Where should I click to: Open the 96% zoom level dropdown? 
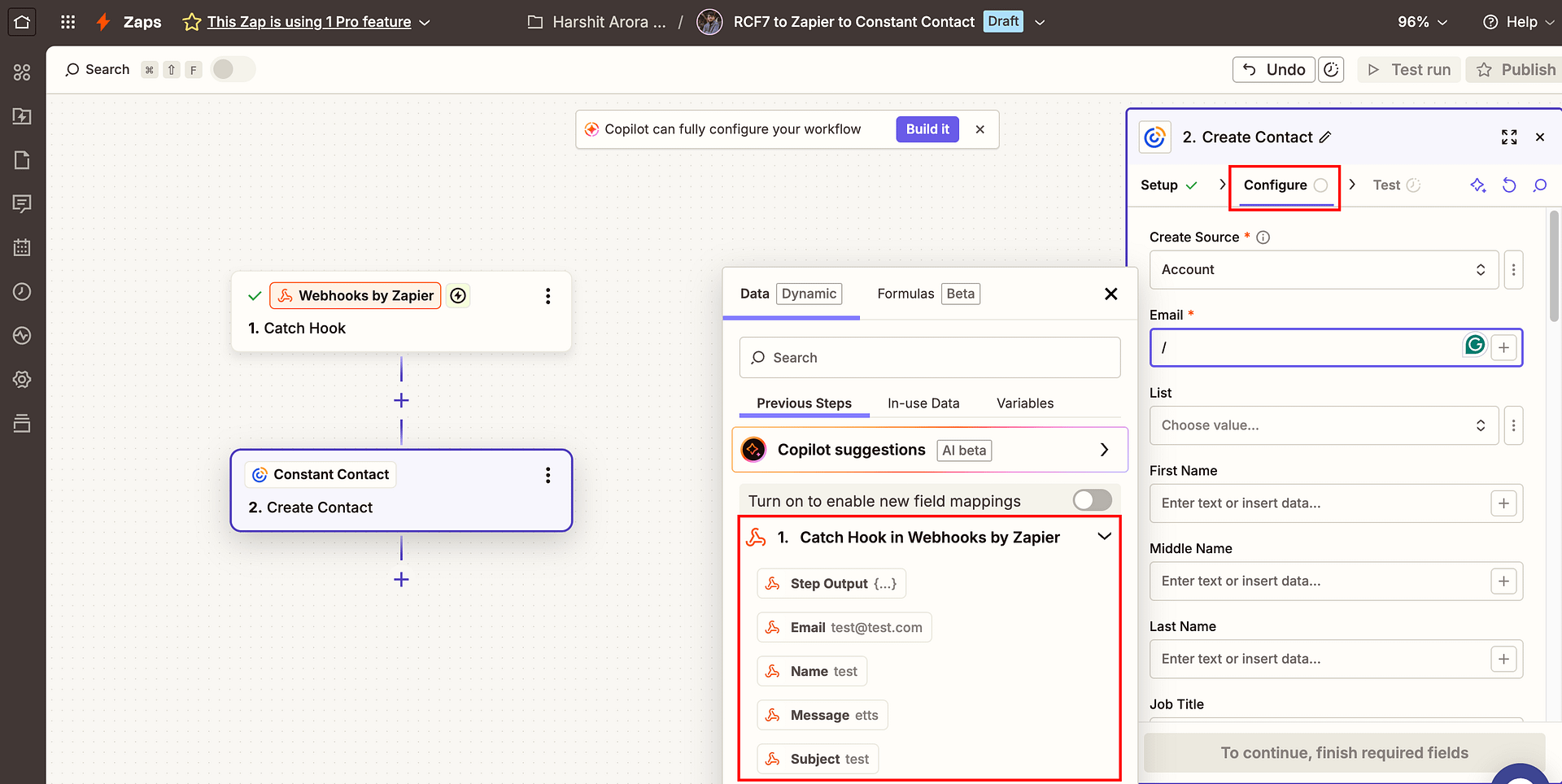(x=1422, y=22)
